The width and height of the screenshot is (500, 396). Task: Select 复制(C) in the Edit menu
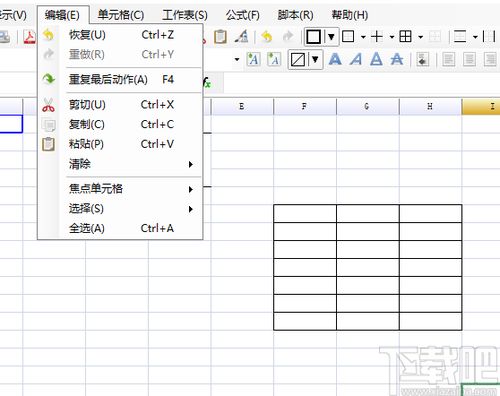pos(120,124)
